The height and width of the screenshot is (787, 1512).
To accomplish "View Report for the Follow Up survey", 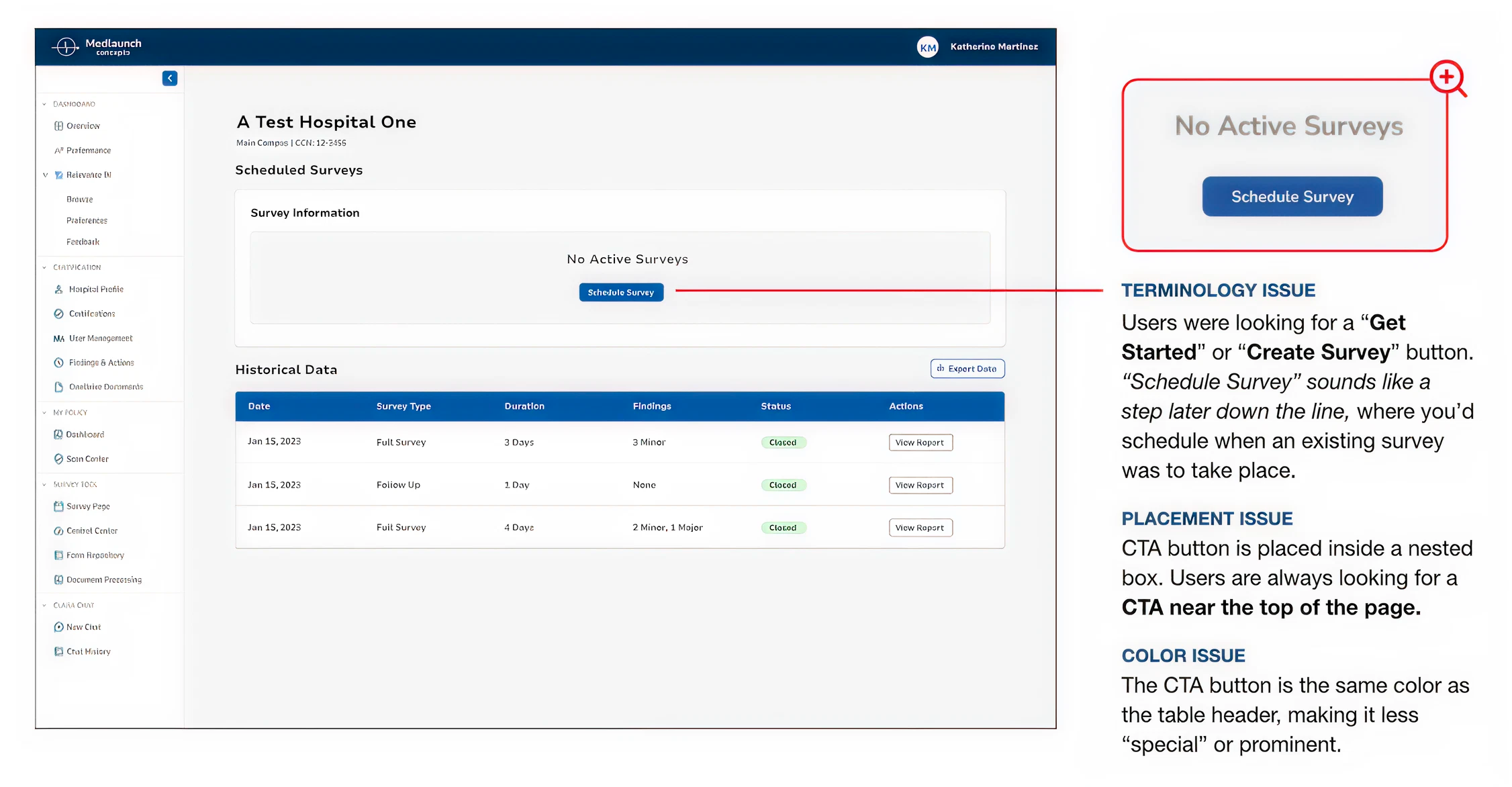I will 920,485.
